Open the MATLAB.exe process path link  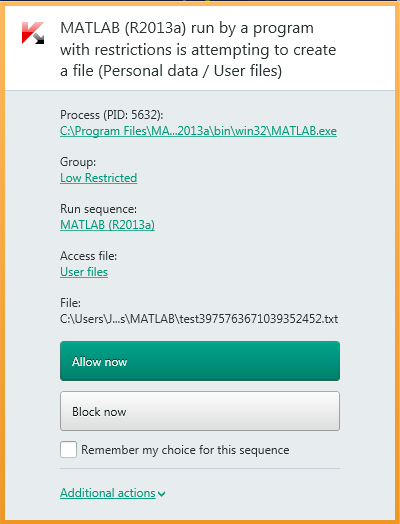[x=198, y=131]
